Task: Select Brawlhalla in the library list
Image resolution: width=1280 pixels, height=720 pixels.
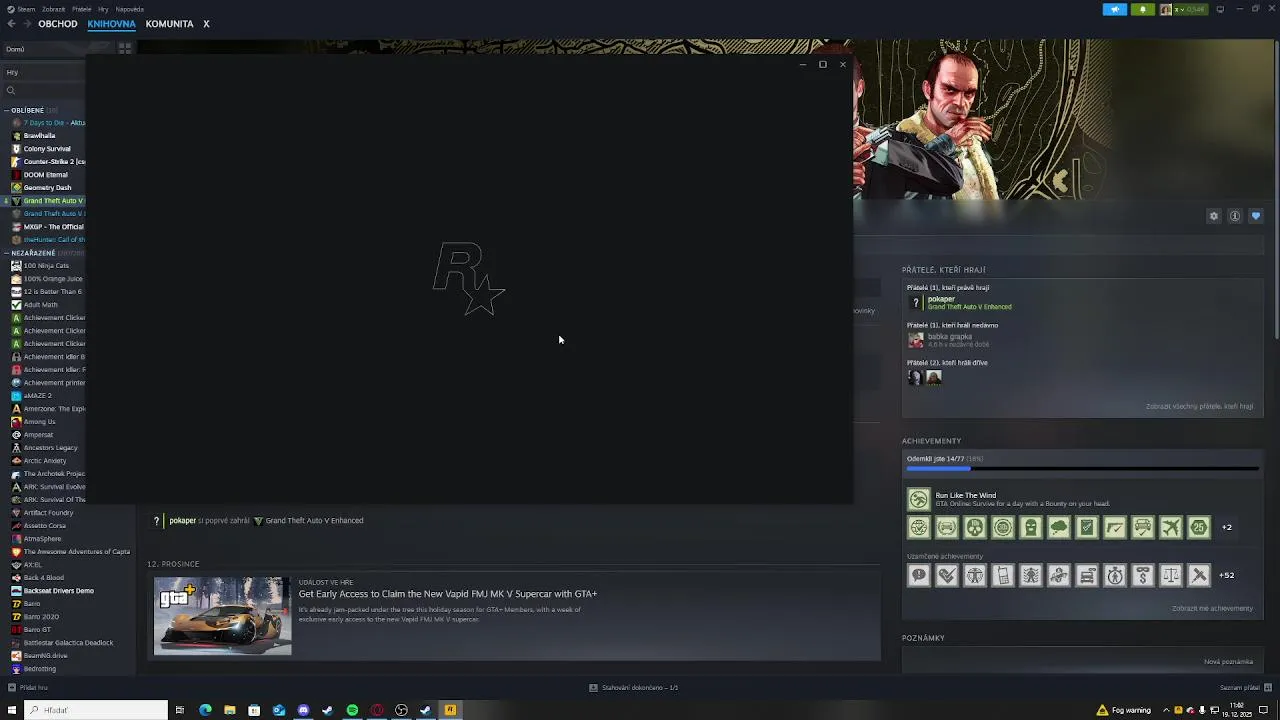Action: tap(39, 136)
